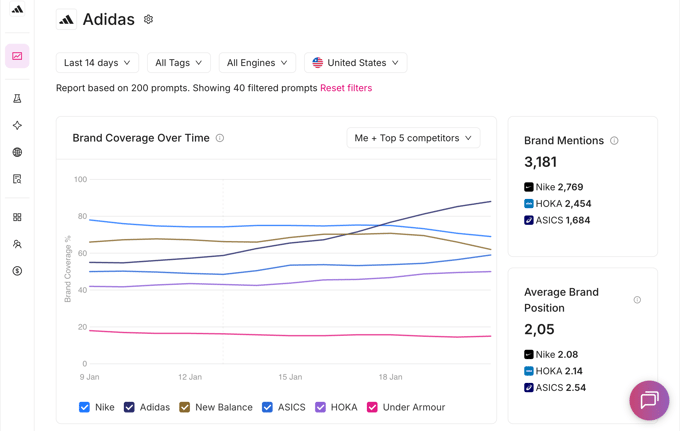Click the ASICS logo in Average Brand Position
The image size is (680, 431).
tap(529, 387)
